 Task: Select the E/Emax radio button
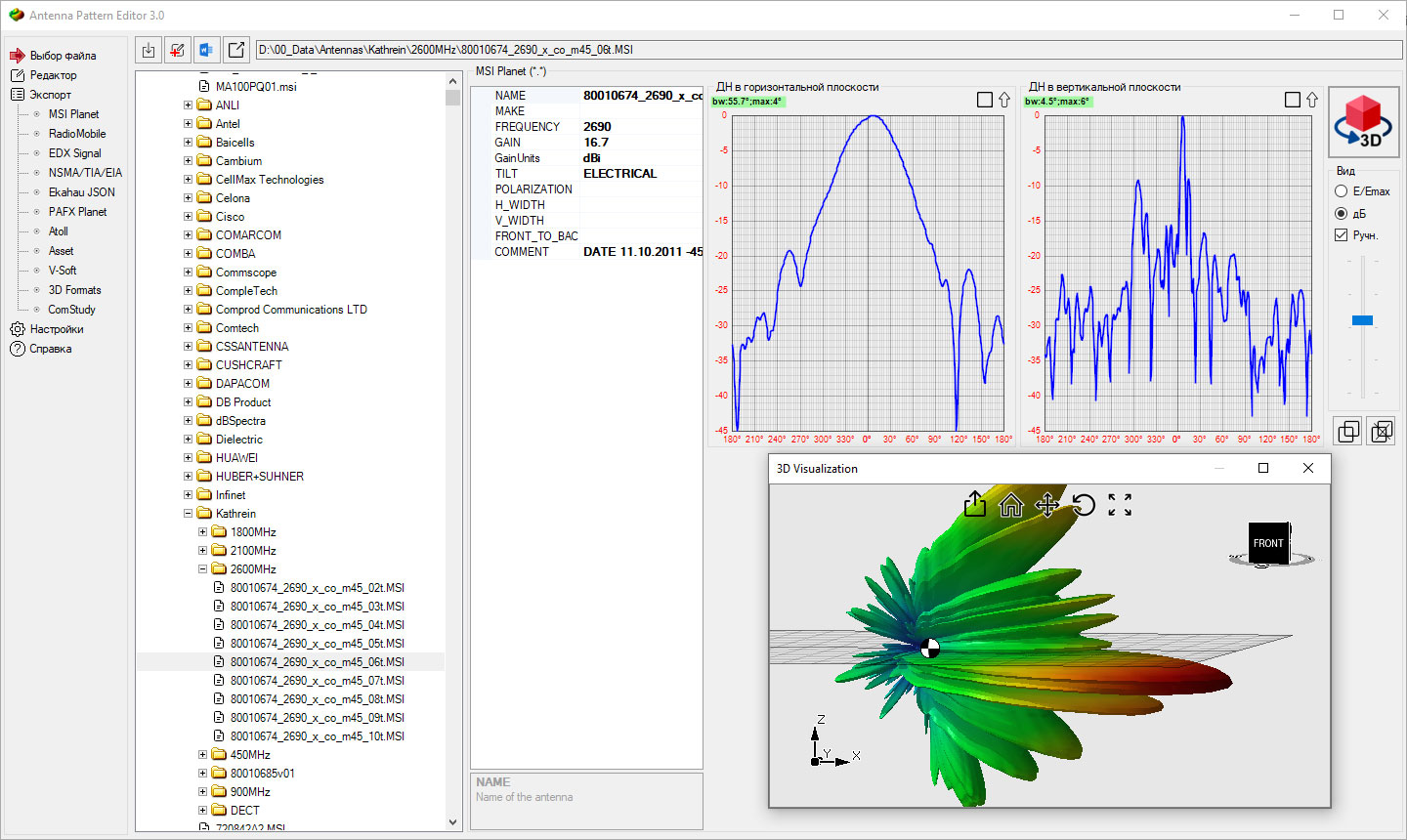tap(1342, 191)
